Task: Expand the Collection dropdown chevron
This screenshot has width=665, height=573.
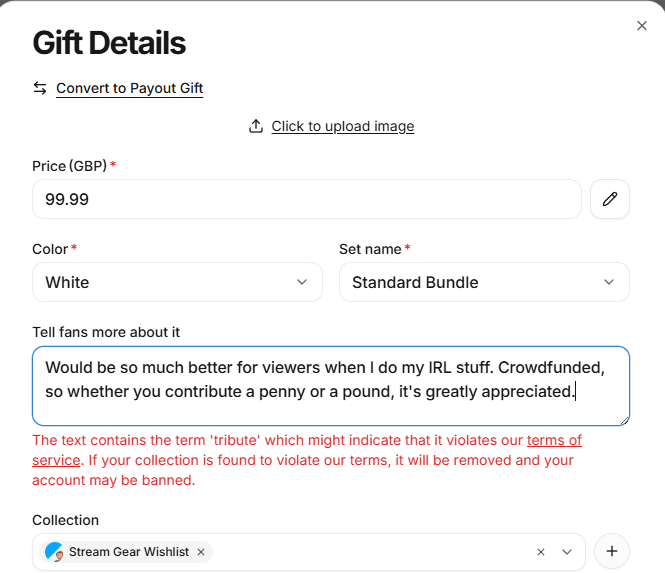Action: coord(567,552)
